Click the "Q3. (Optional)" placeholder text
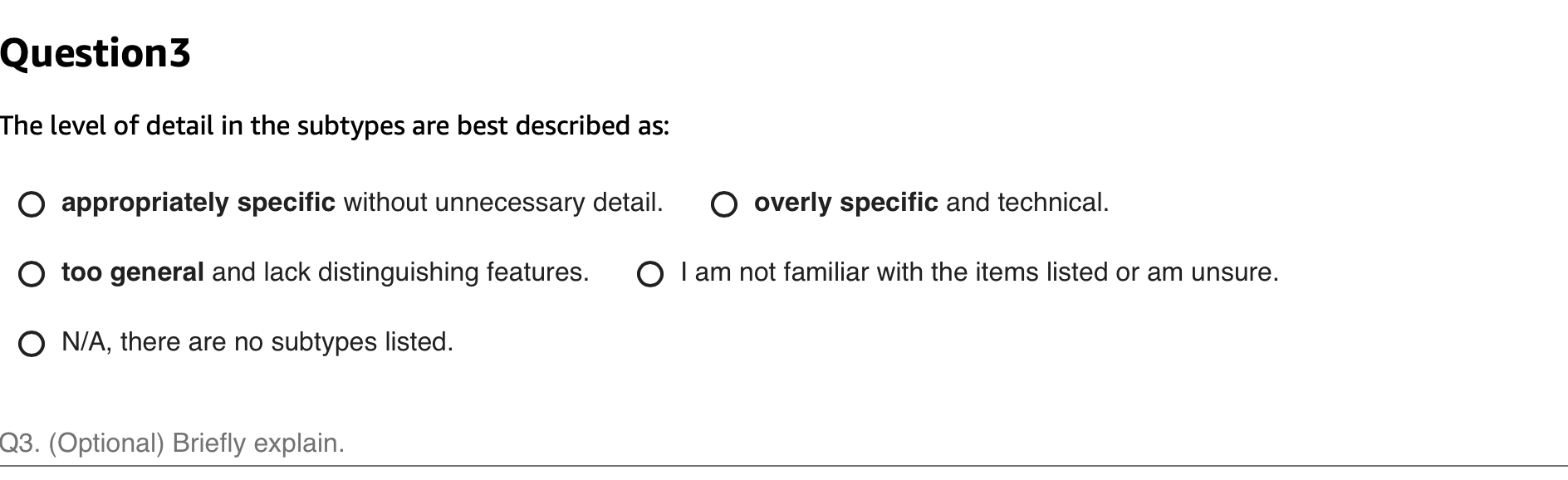 (83, 443)
